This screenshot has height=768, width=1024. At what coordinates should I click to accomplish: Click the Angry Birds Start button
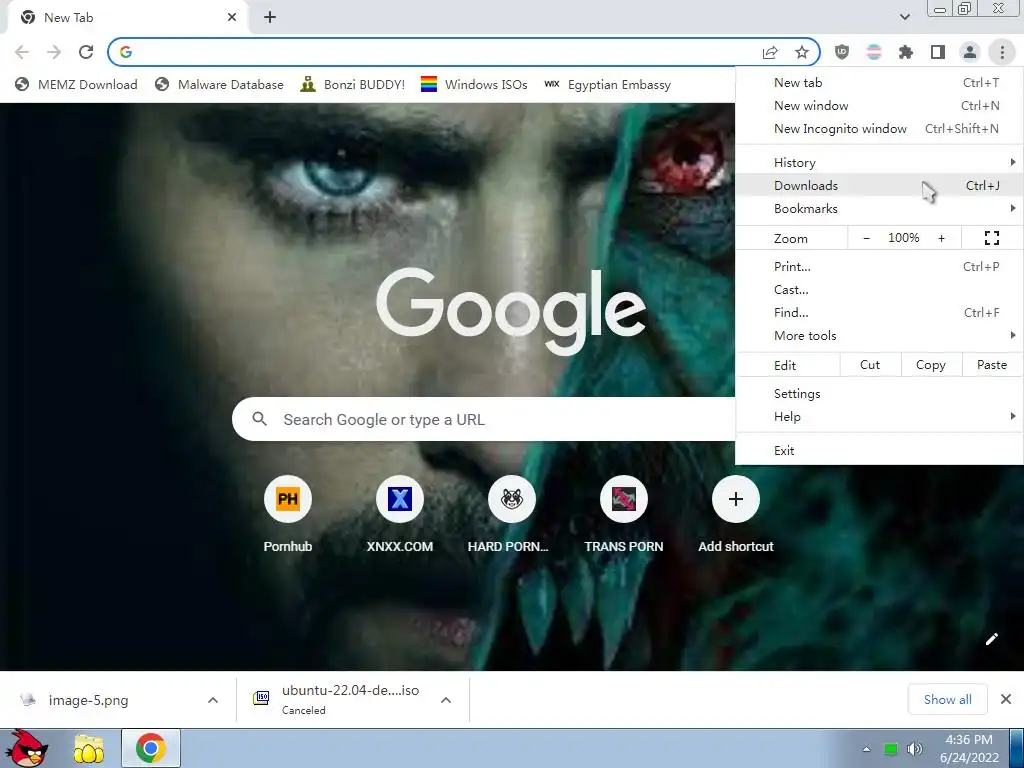click(x=25, y=748)
